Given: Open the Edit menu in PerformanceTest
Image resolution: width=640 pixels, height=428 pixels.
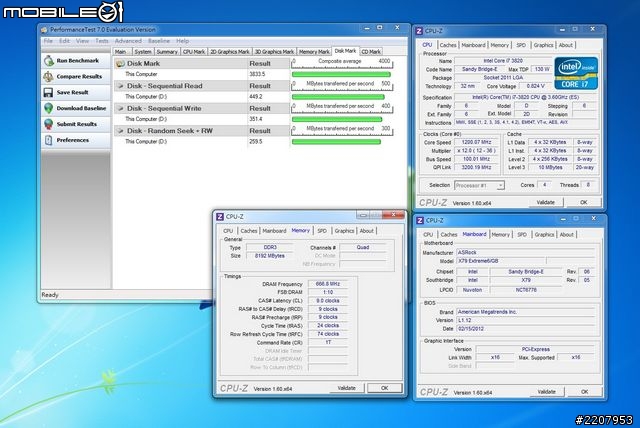Looking at the screenshot, I should pos(64,41).
